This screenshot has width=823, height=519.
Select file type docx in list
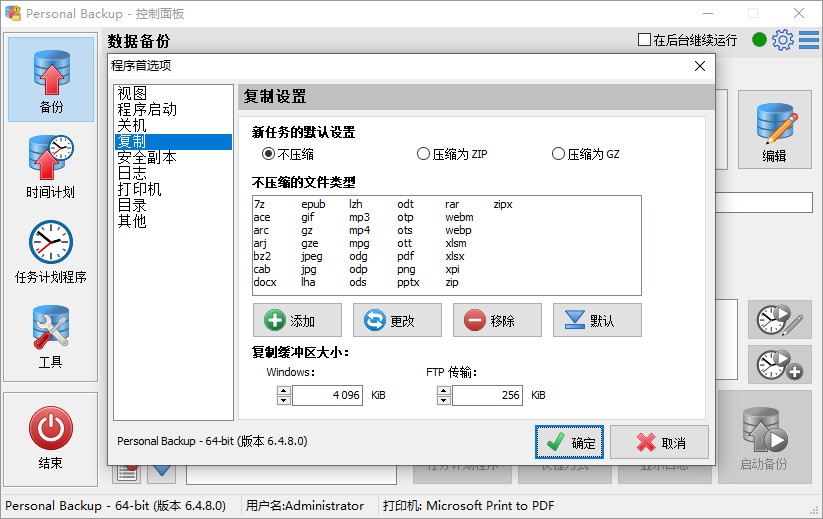pos(265,282)
